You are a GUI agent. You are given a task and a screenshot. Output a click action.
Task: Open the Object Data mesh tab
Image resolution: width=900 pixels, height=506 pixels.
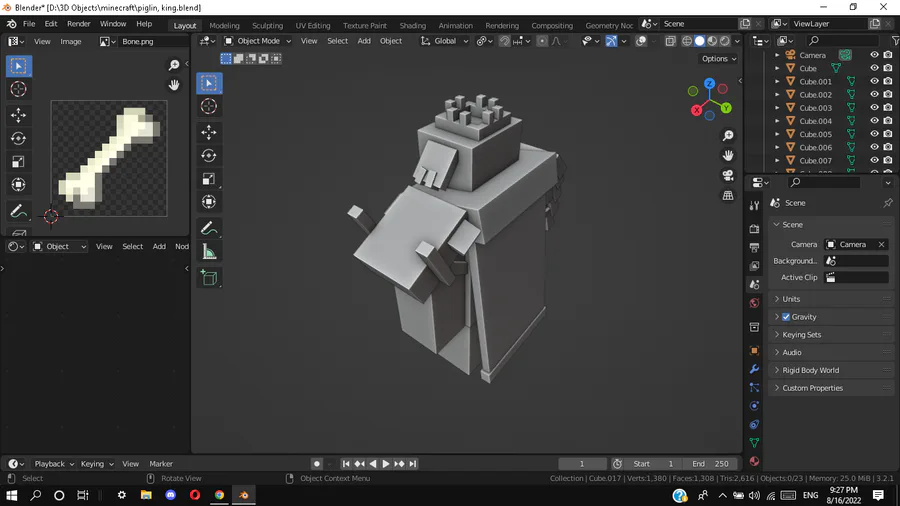(x=754, y=443)
